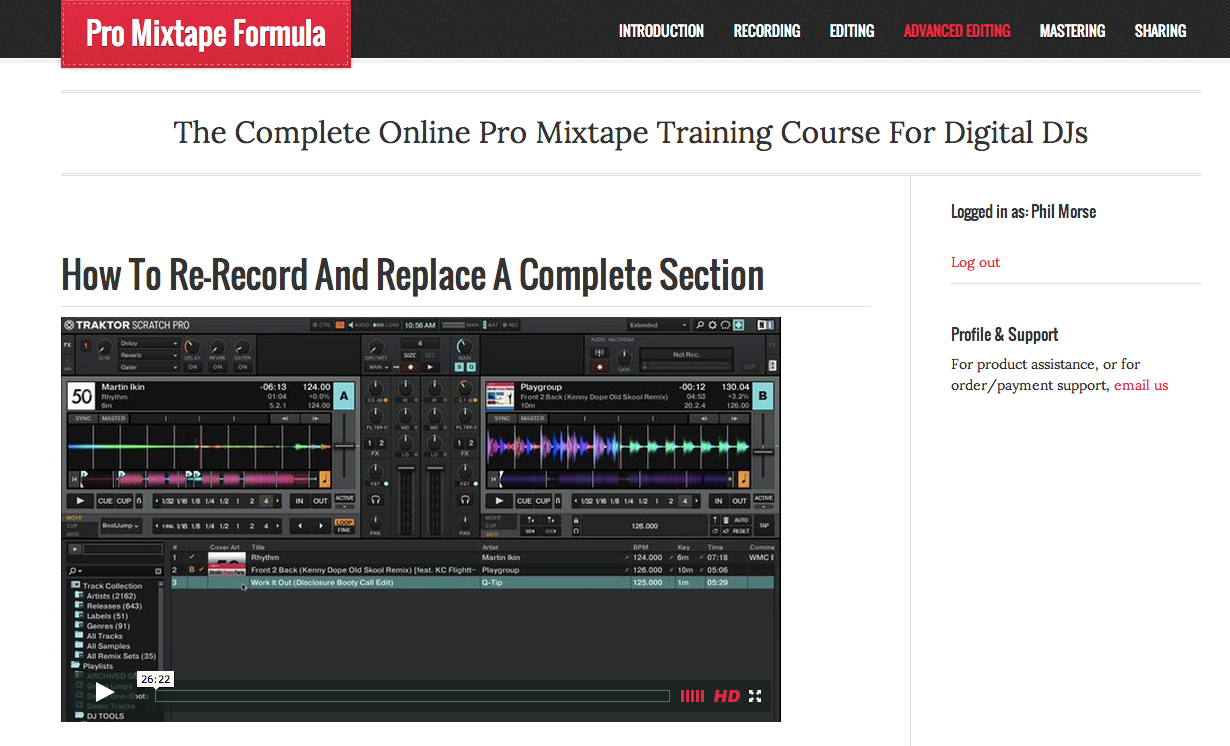The width and height of the screenshot is (1230, 746).
Task: Toggle Deck A MASTER
Action: point(113,419)
